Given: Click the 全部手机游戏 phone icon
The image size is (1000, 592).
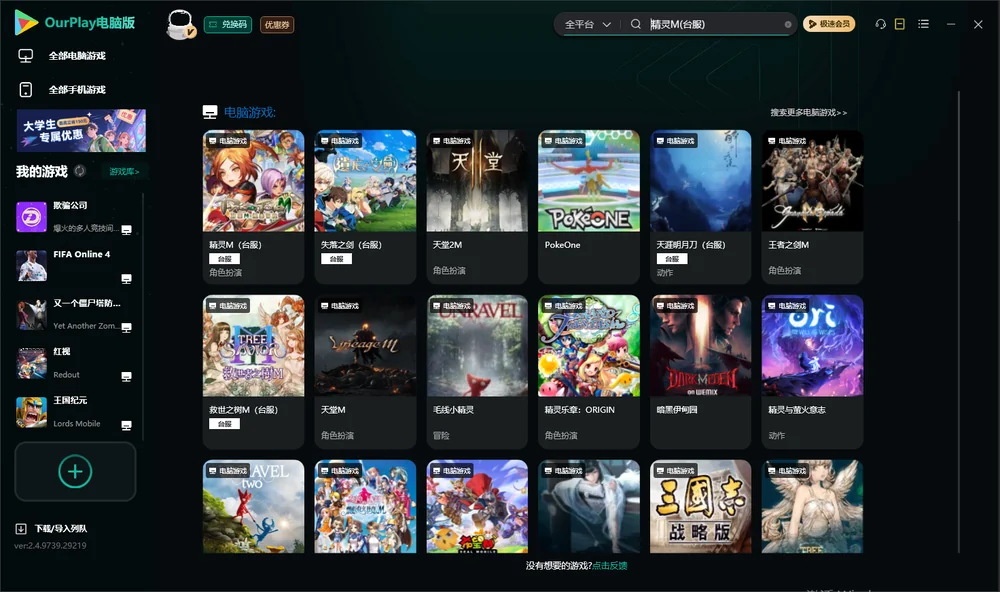Looking at the screenshot, I should [x=26, y=89].
